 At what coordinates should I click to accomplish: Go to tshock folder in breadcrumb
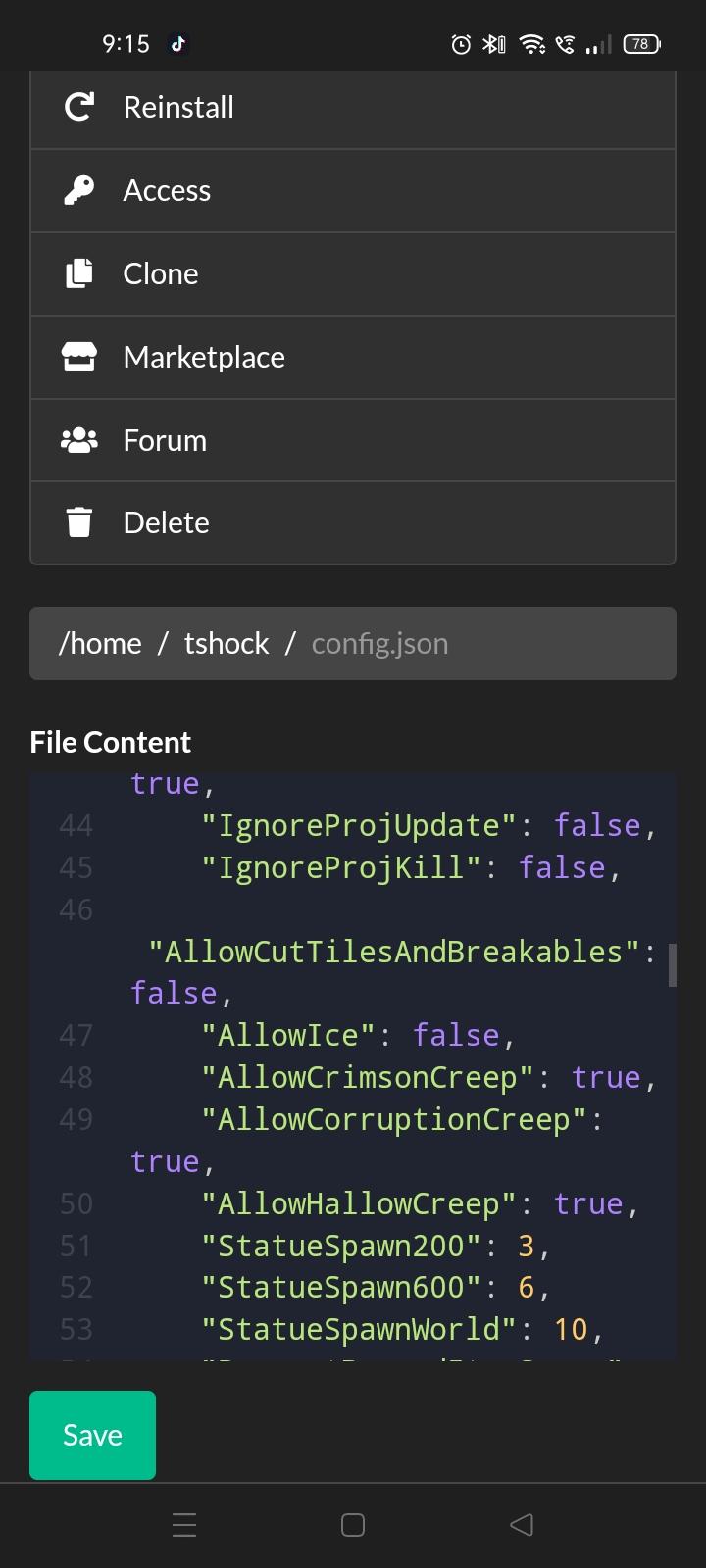(x=227, y=644)
